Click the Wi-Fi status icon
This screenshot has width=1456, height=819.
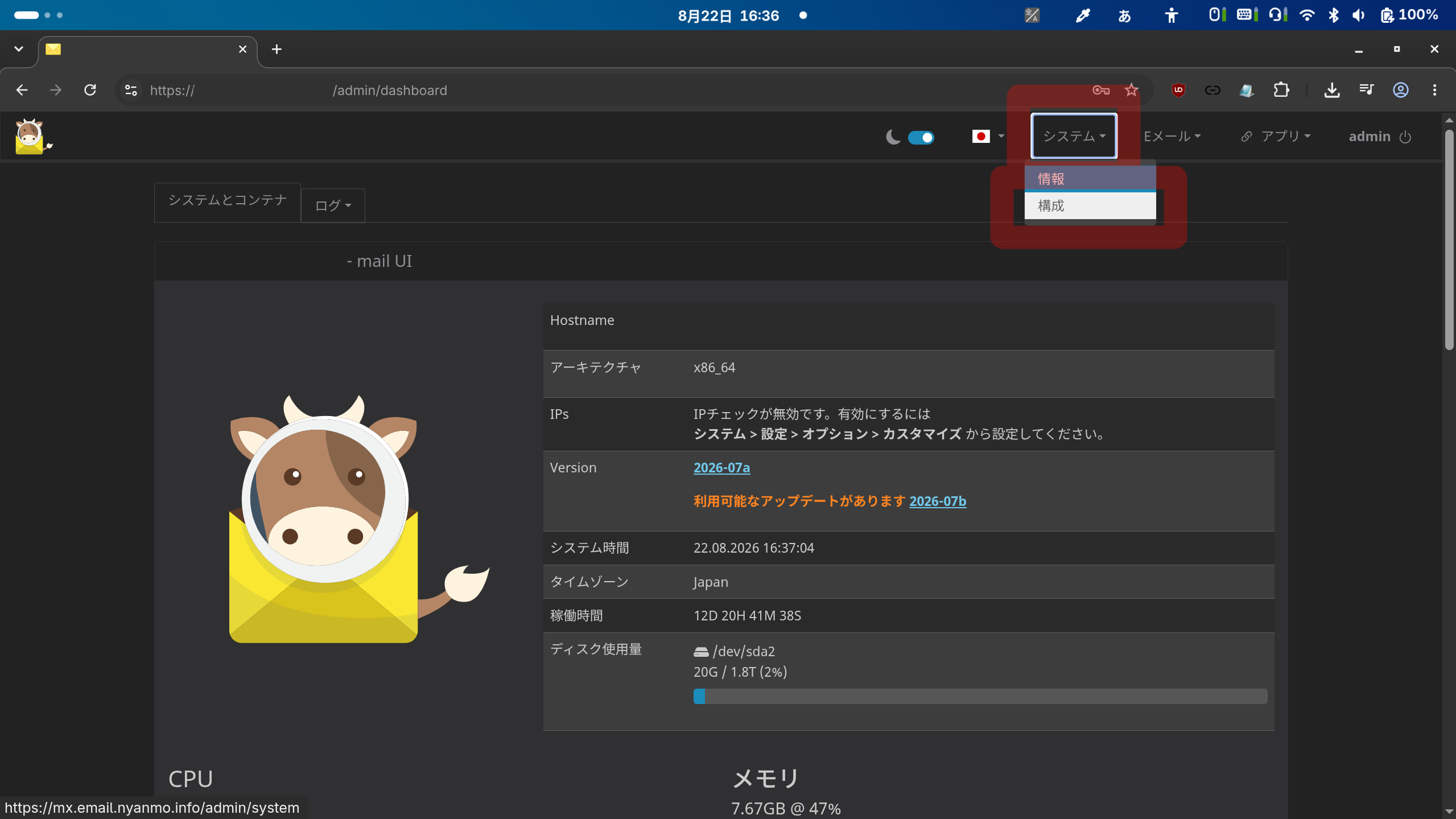(1307, 15)
